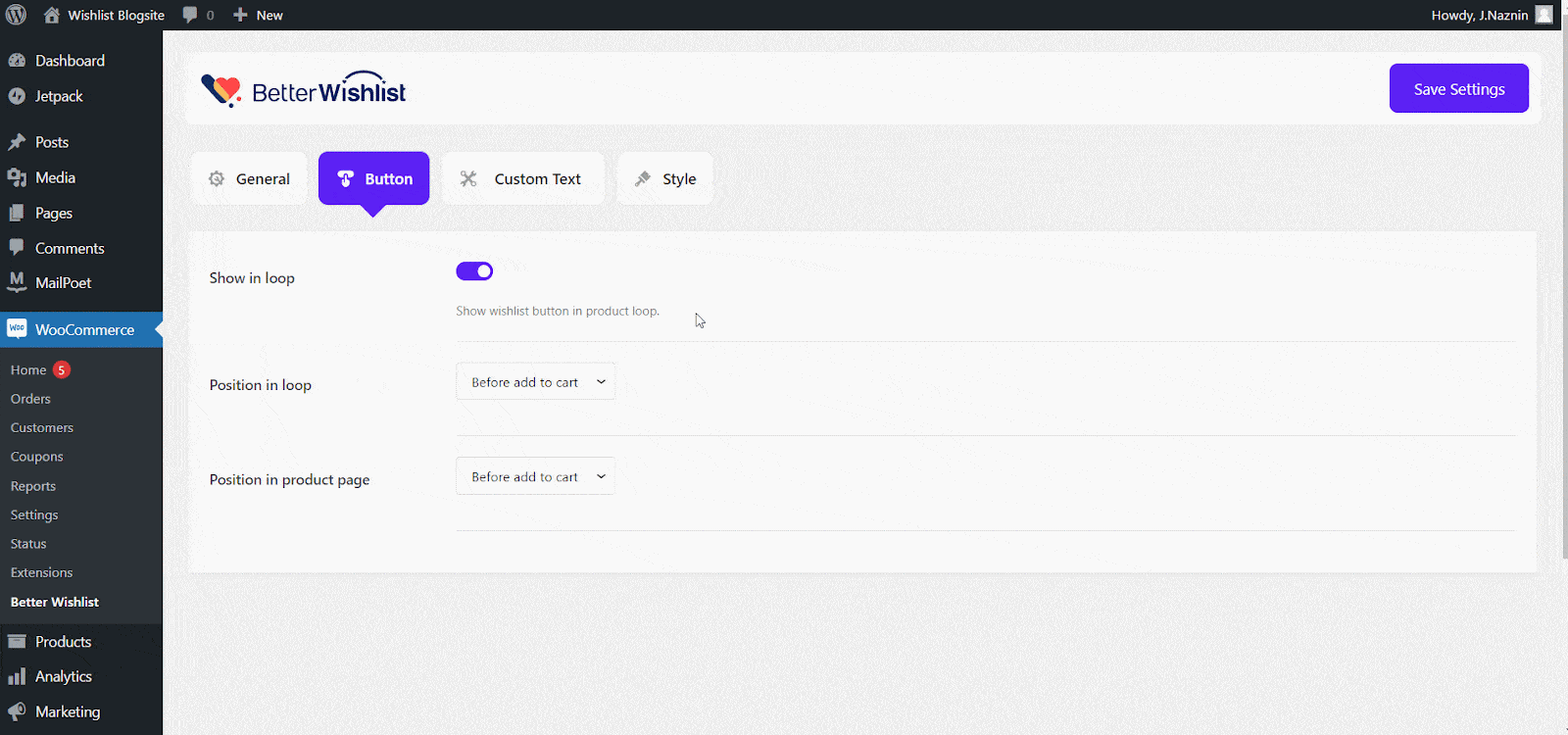1568x735 pixels.
Task: Click the Analytics bar chart icon
Action: 17,676
